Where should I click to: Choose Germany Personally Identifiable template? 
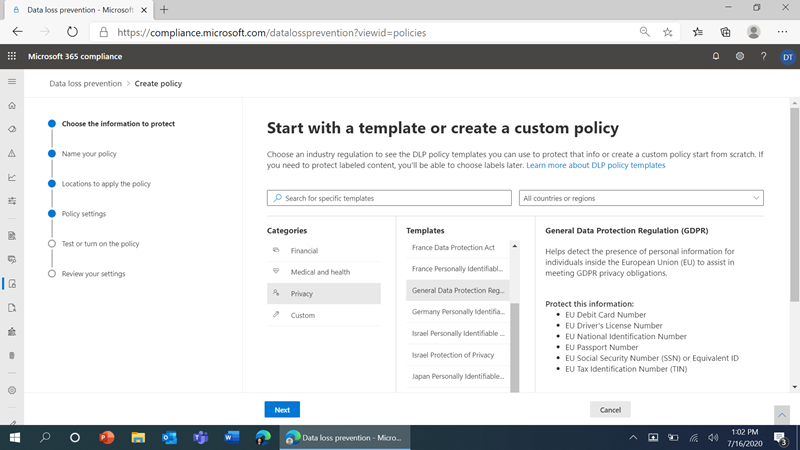click(x=458, y=312)
